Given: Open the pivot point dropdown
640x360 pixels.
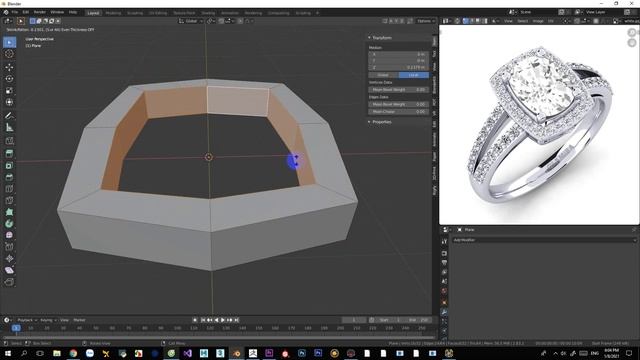Looking at the screenshot, I should 211,21.
